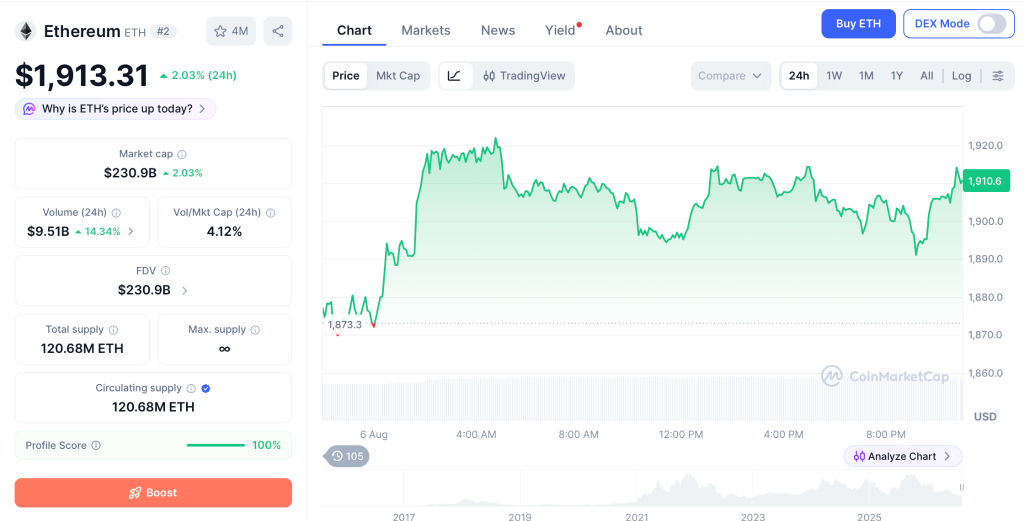This screenshot has height=521, width=1024.
Task: Click the Buy ETH button
Action: pyautogui.click(x=858, y=24)
